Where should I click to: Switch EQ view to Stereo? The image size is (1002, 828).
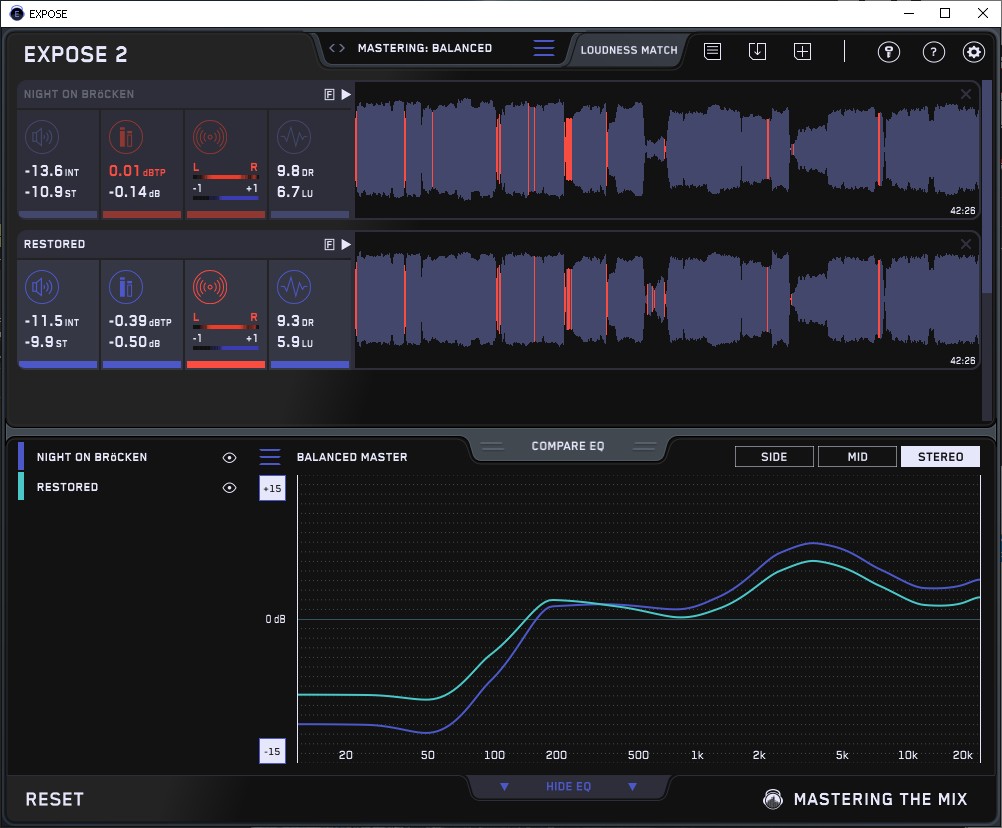tap(940, 457)
